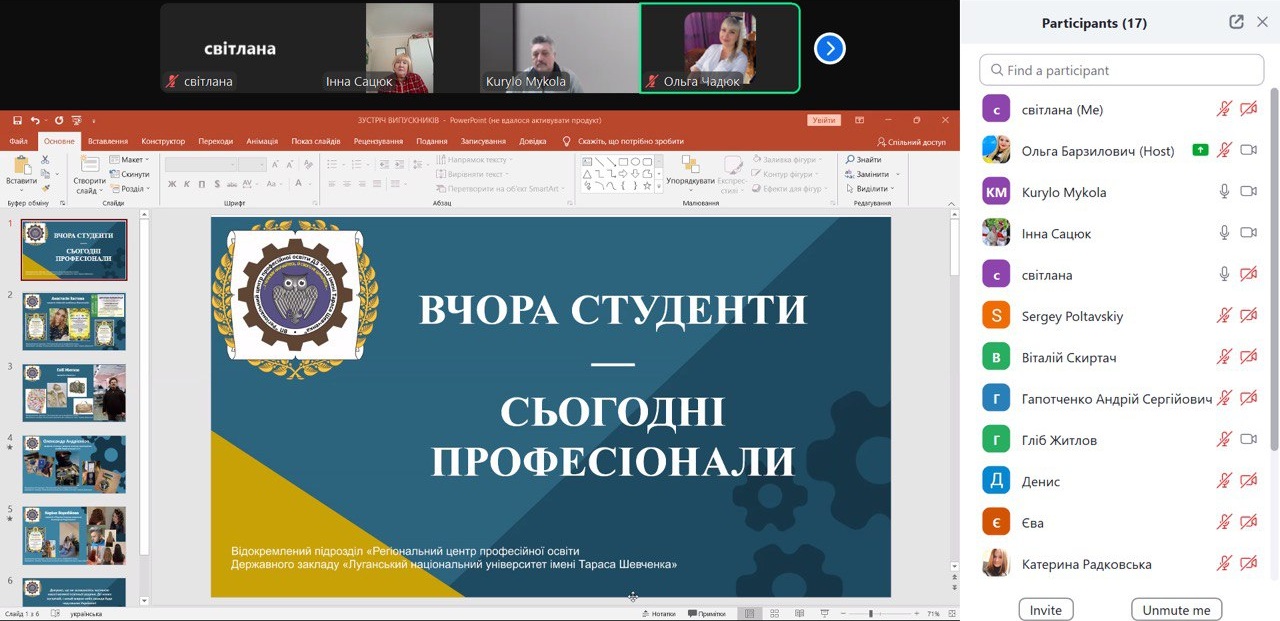Switch to the Вставлення ribbon tab

tap(108, 141)
